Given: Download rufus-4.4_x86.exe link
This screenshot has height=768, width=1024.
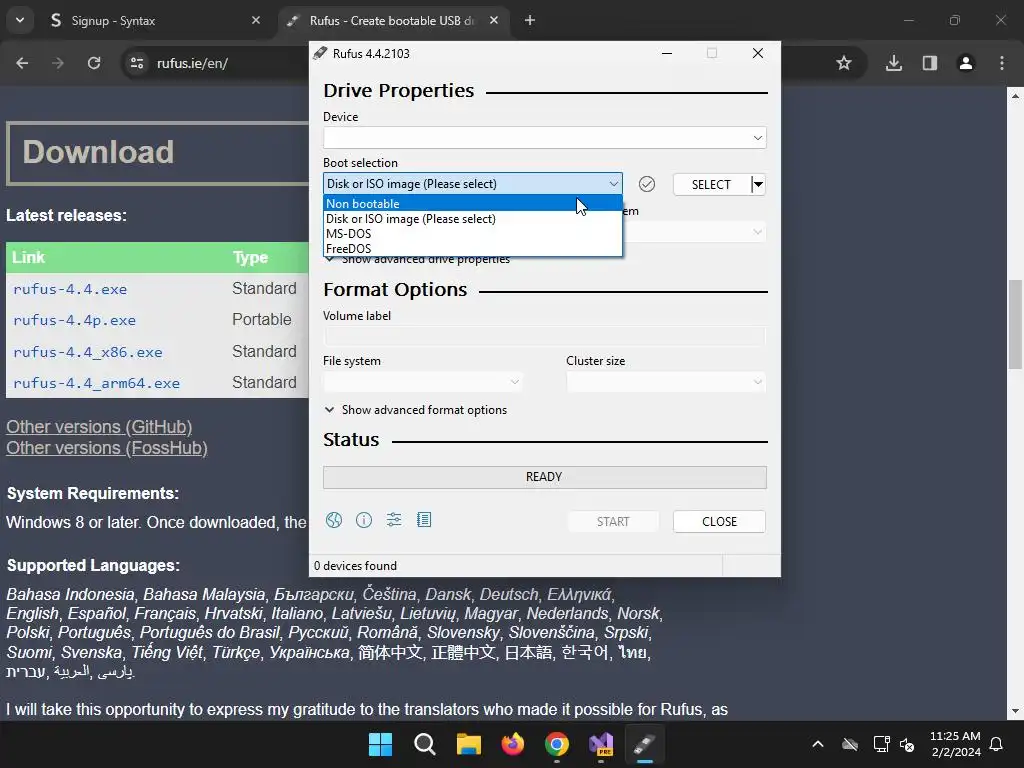Looking at the screenshot, I should (88, 352).
